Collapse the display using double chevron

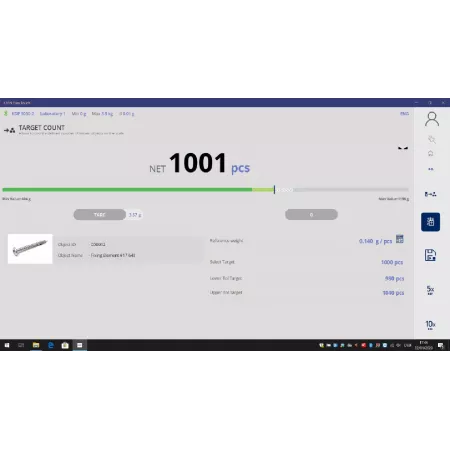pos(403,148)
